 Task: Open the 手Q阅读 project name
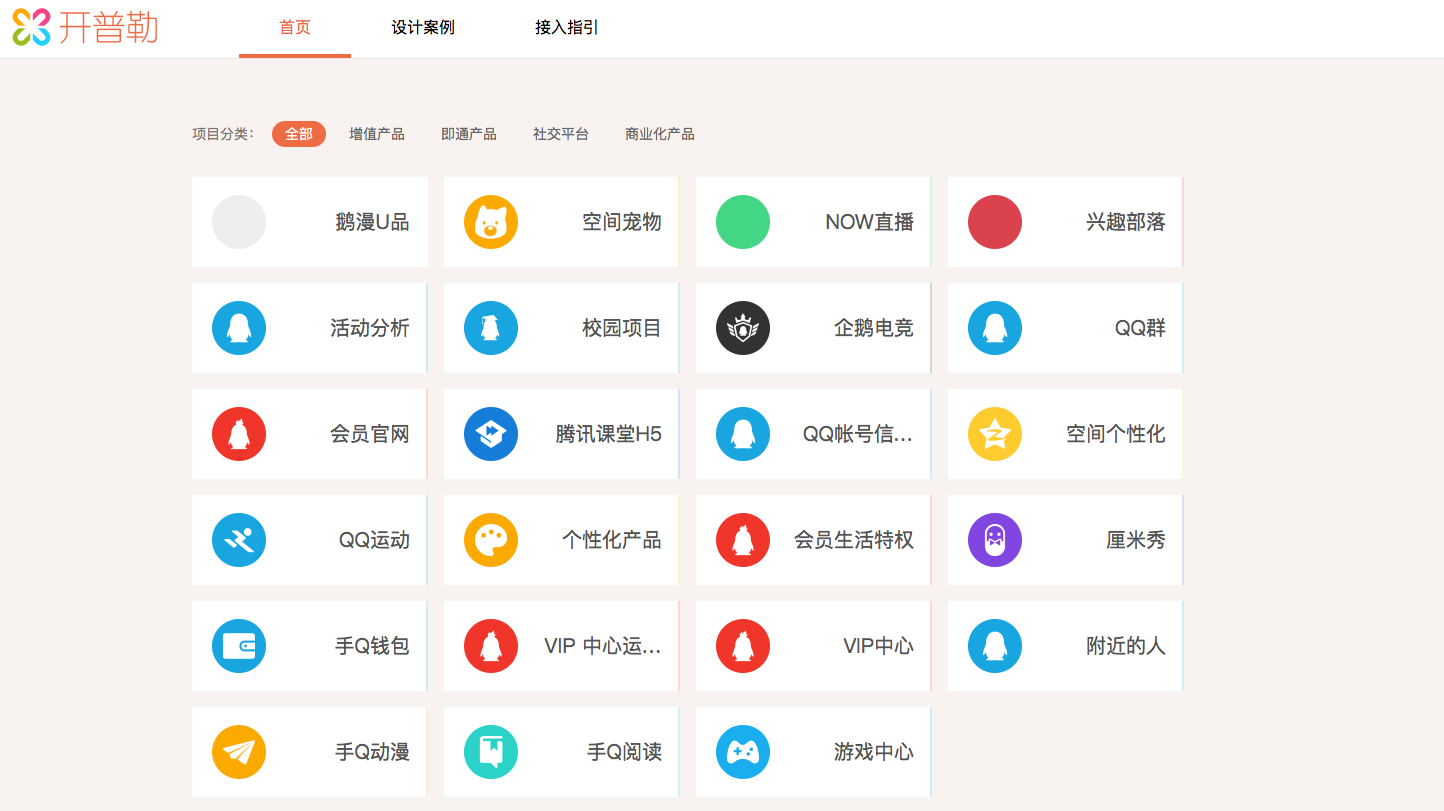tap(624, 752)
